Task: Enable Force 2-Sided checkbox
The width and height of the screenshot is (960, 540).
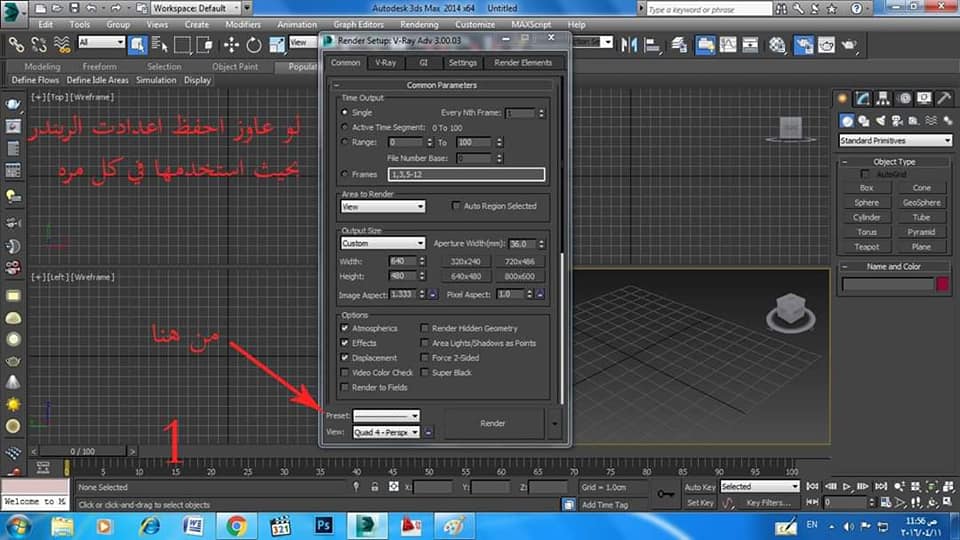Action: 424,358
